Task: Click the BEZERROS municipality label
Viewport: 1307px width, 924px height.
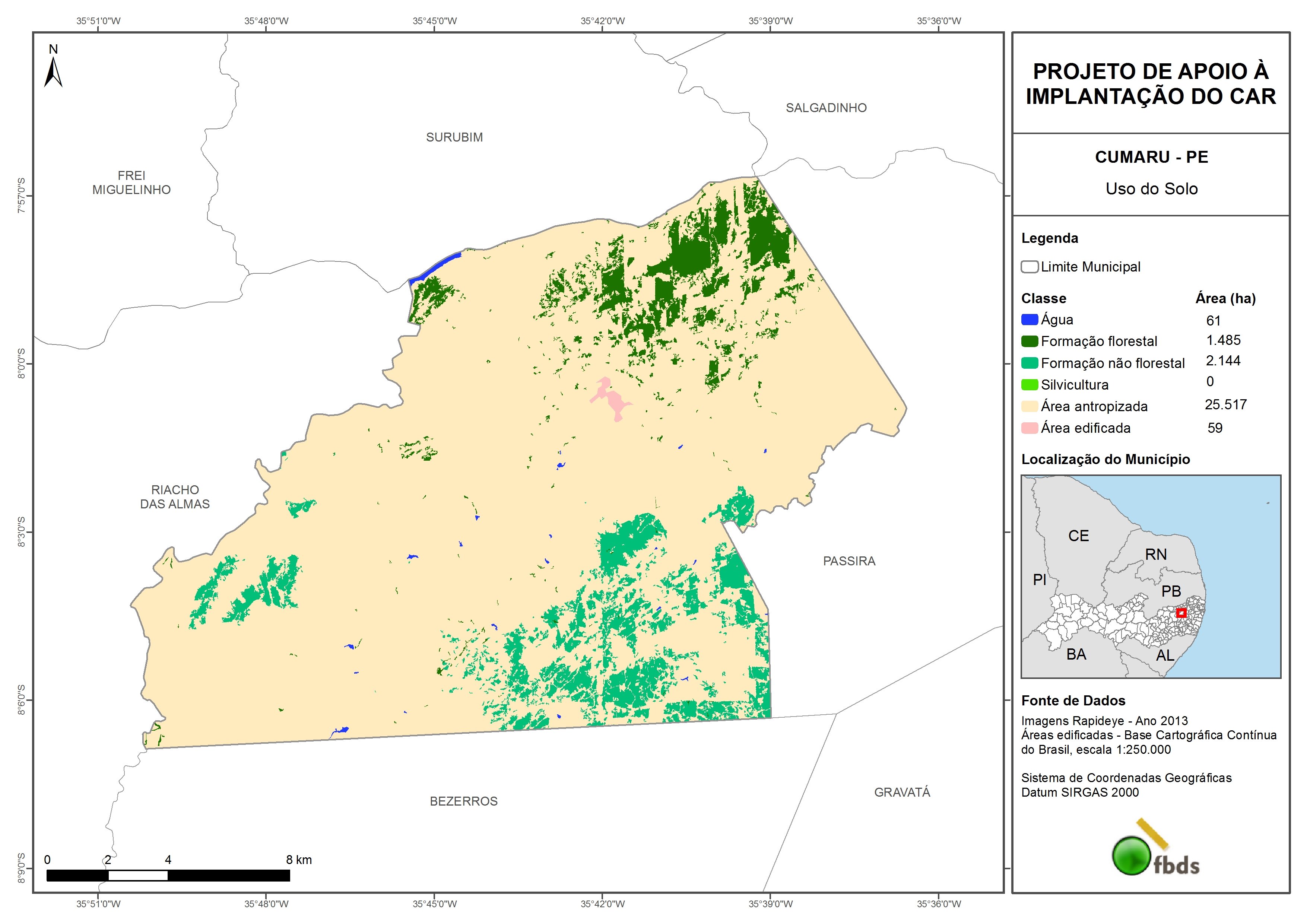Action: click(463, 801)
